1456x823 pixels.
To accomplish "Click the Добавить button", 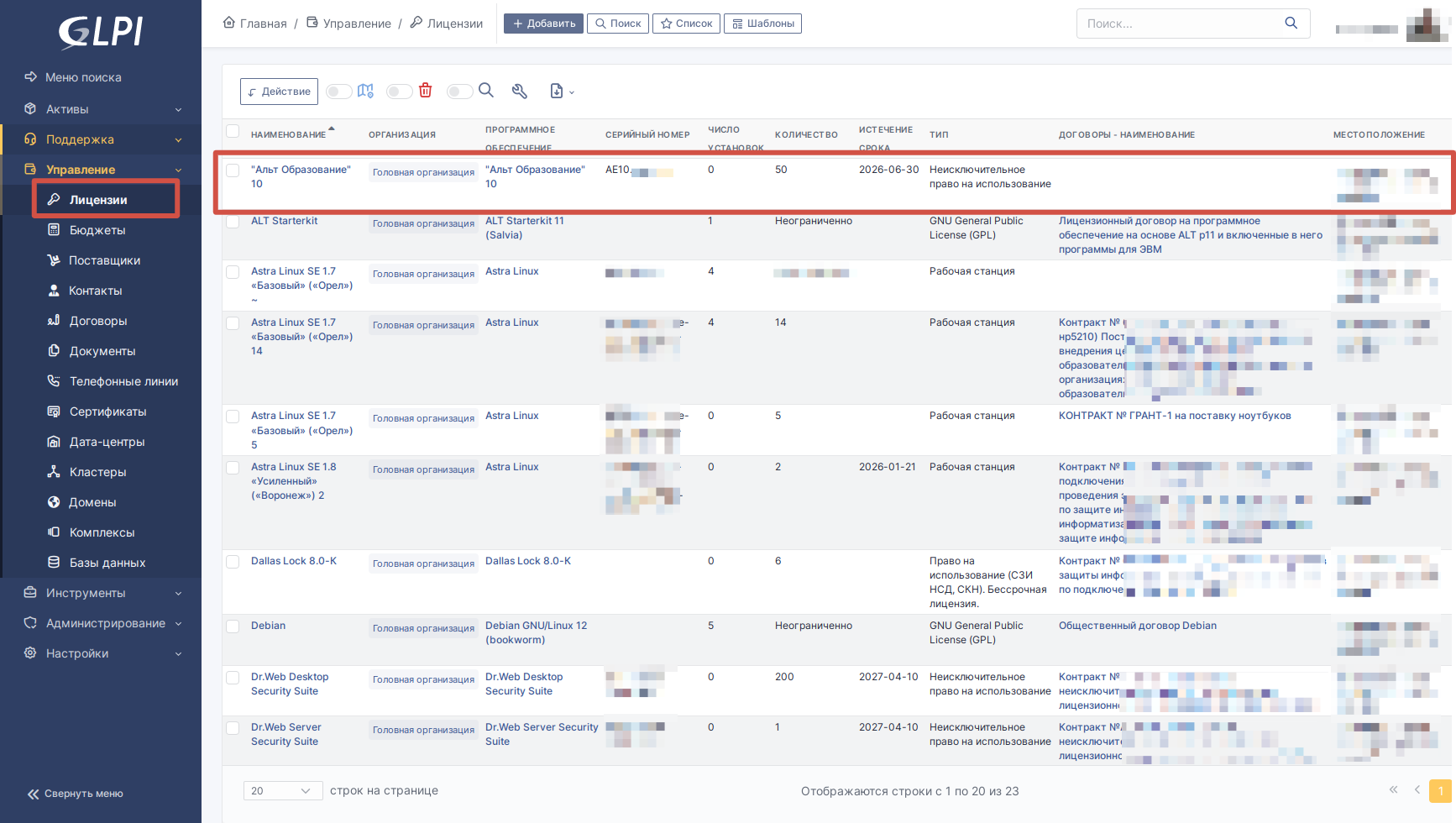I will [543, 24].
